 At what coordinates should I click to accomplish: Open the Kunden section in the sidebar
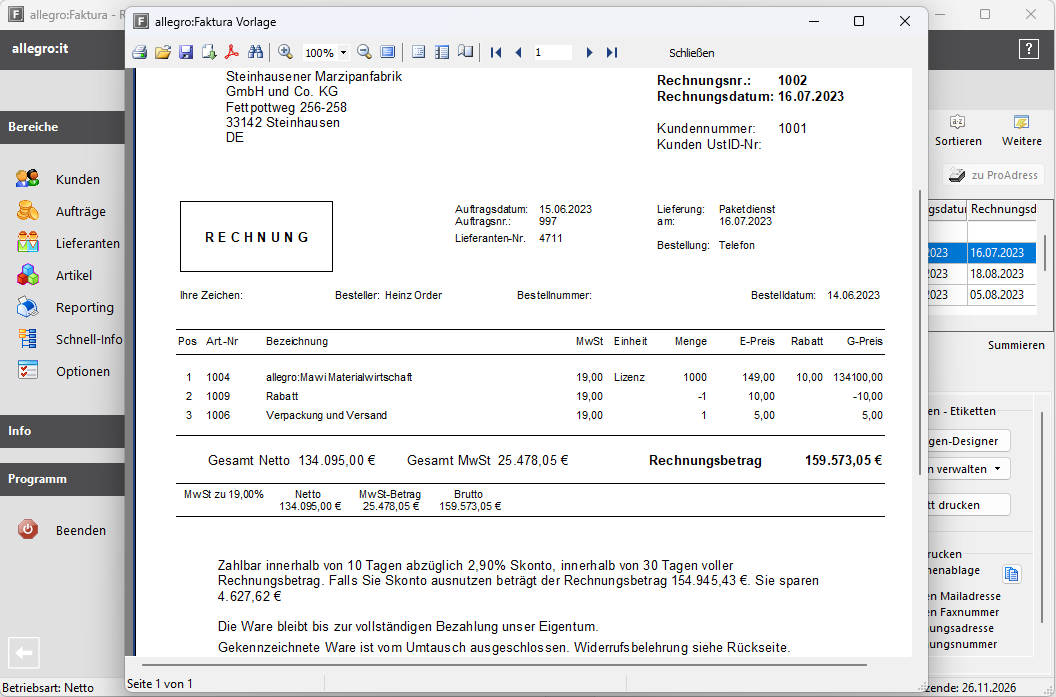77,180
